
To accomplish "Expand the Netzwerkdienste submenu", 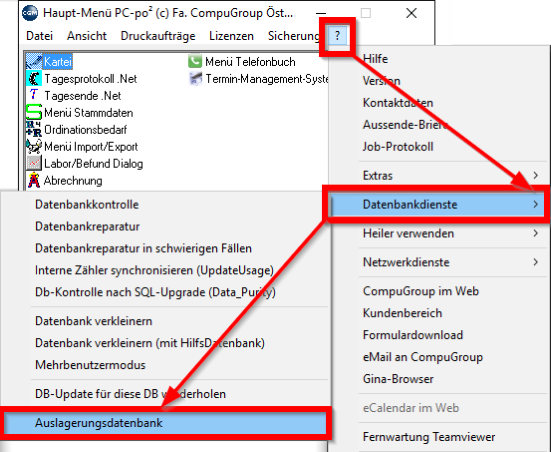I will coord(452,262).
